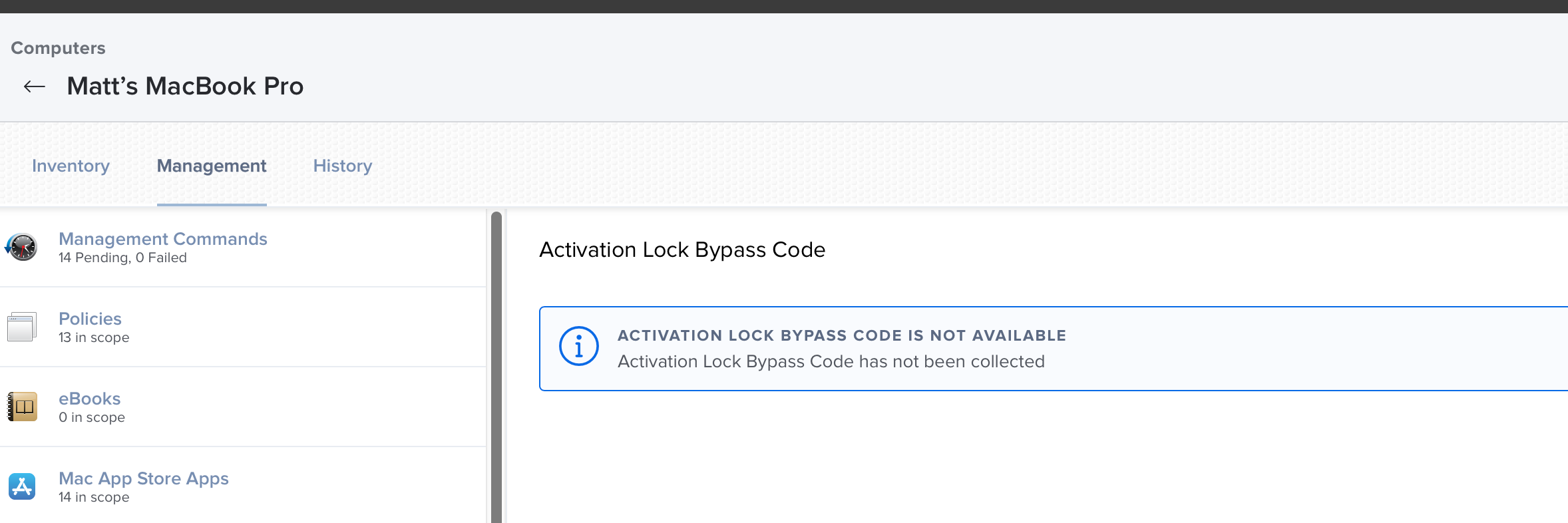Click the Matt's MacBook Pro title
Viewport: 1568px width, 523px height.
tap(185, 87)
